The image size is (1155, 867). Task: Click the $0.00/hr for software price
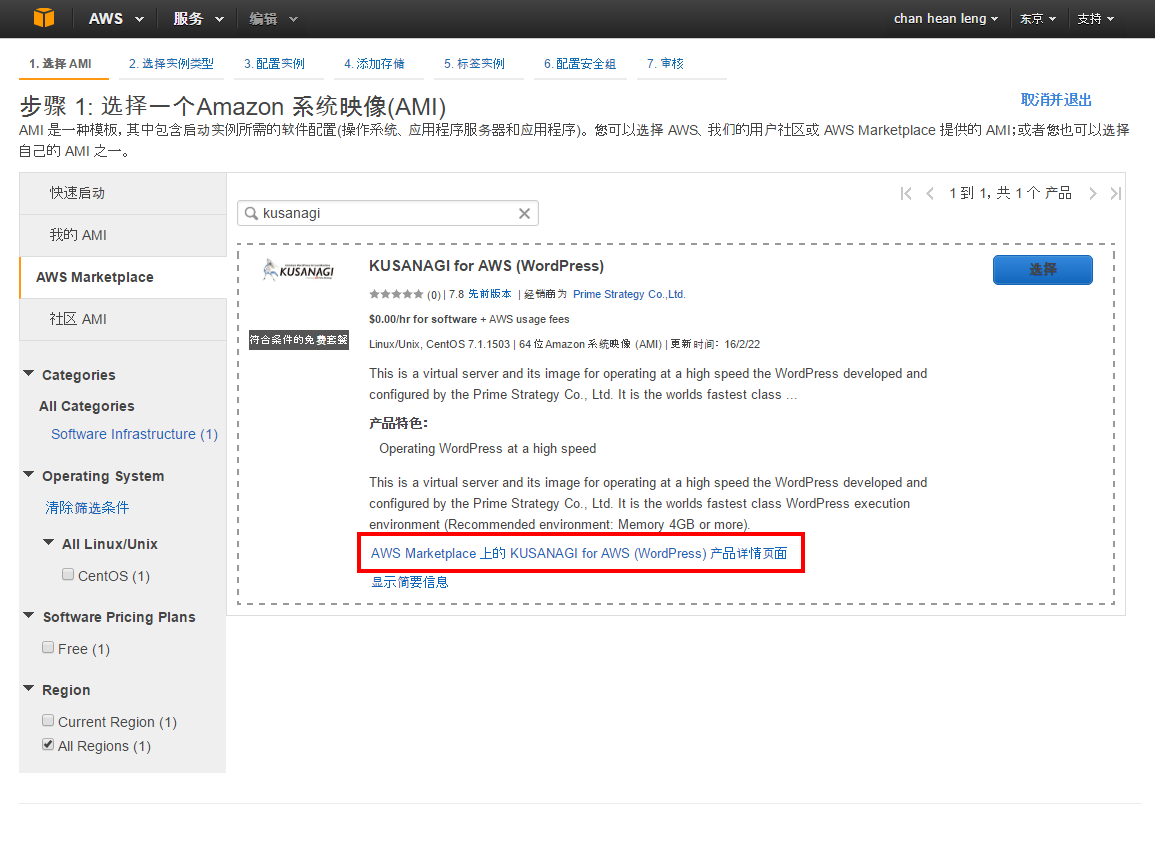423,319
